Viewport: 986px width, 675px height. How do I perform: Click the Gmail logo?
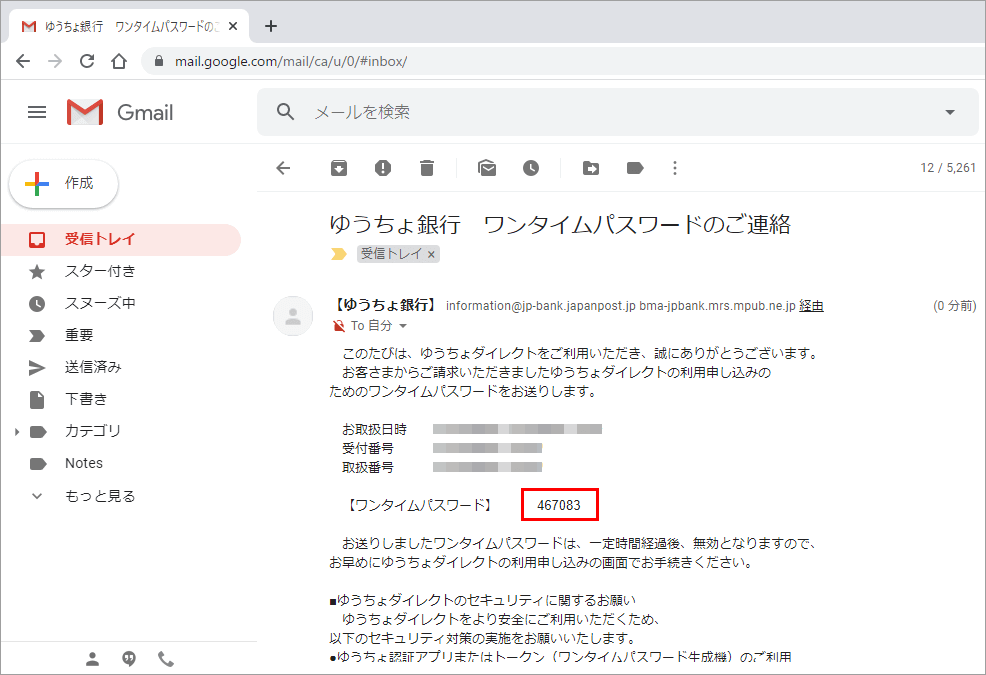click(119, 112)
